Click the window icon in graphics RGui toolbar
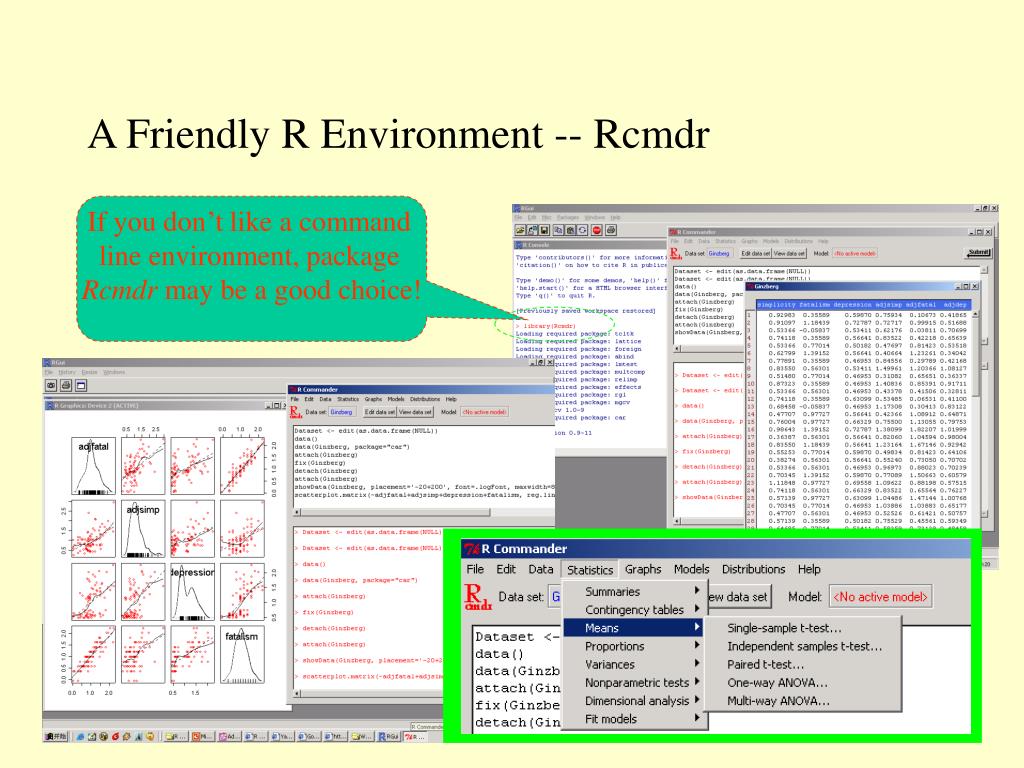This screenshot has height=768, width=1024. click(81, 386)
